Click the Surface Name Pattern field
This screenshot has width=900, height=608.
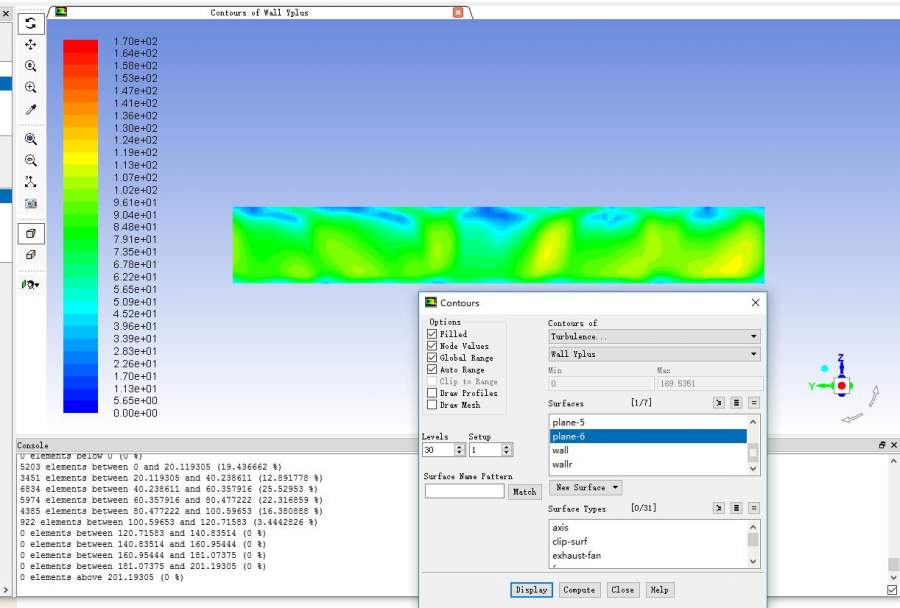pyautogui.click(x=464, y=491)
